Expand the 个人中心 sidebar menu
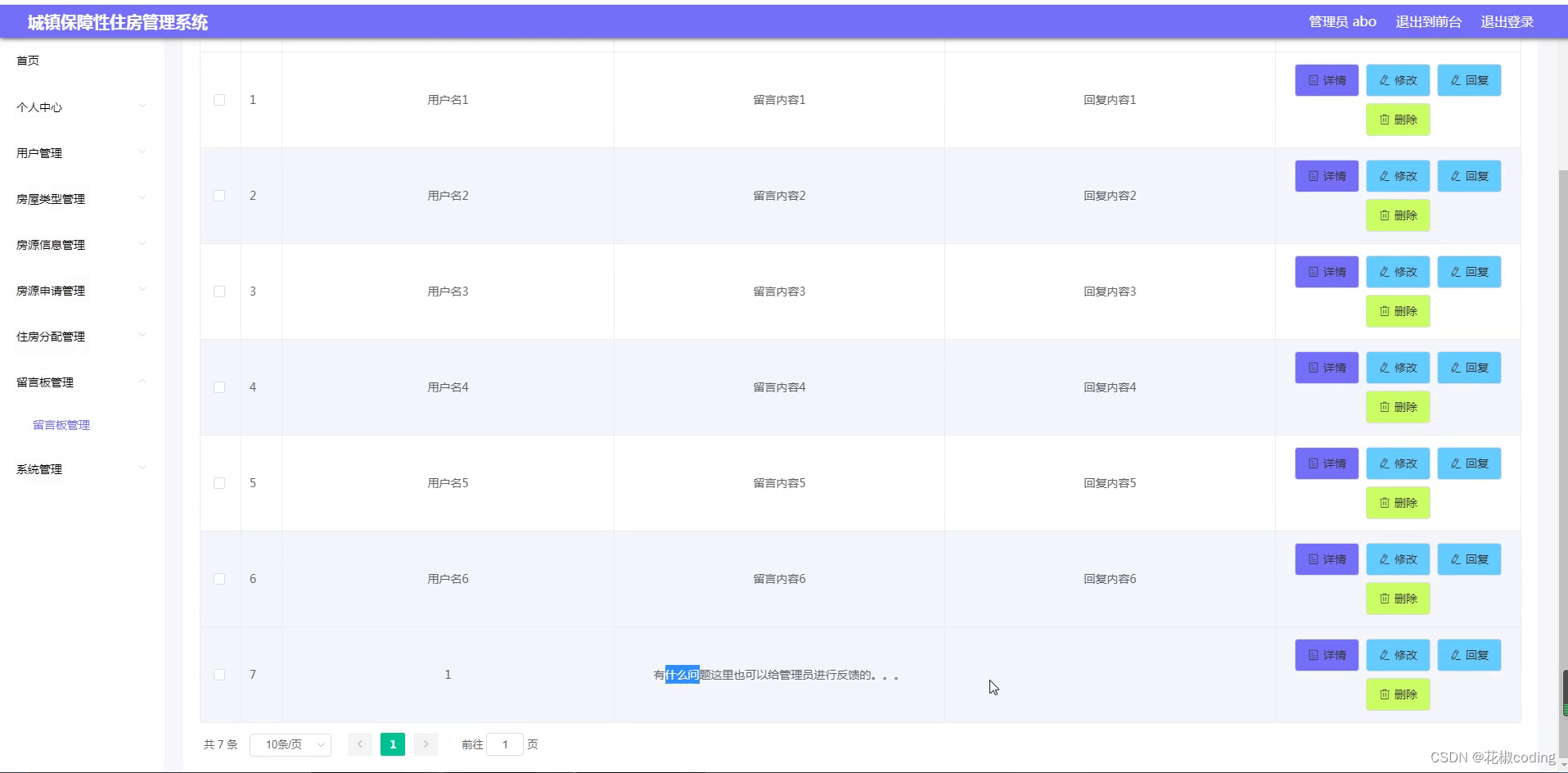Screen dimensions: 1568x773 point(78,106)
